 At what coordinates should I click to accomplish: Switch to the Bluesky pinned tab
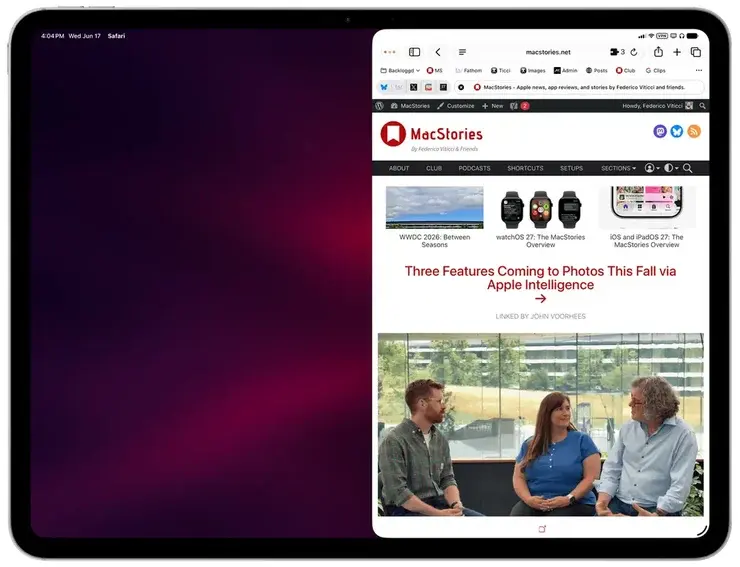pyautogui.click(x=384, y=87)
